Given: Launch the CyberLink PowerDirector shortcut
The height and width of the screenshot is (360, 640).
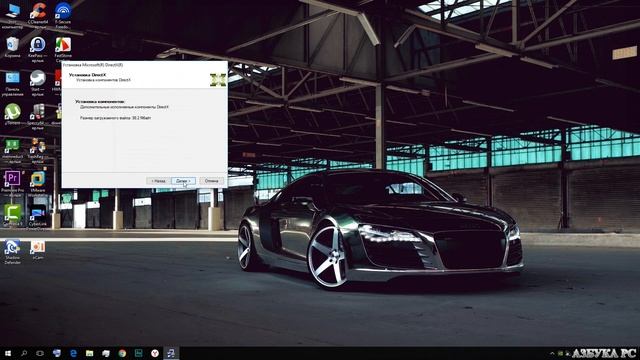Looking at the screenshot, I should 38,217.
